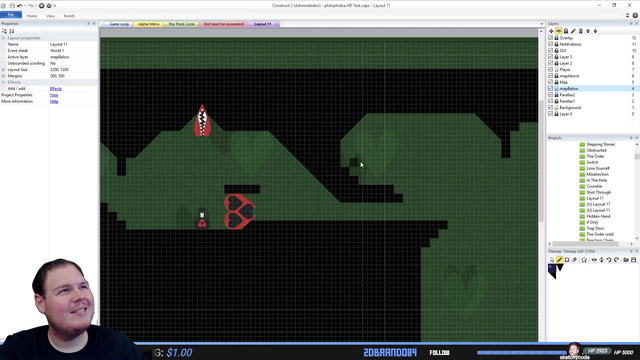Screen dimensions: 640x360
Task: Click the Undo arrow icon
Action: (20, 6)
